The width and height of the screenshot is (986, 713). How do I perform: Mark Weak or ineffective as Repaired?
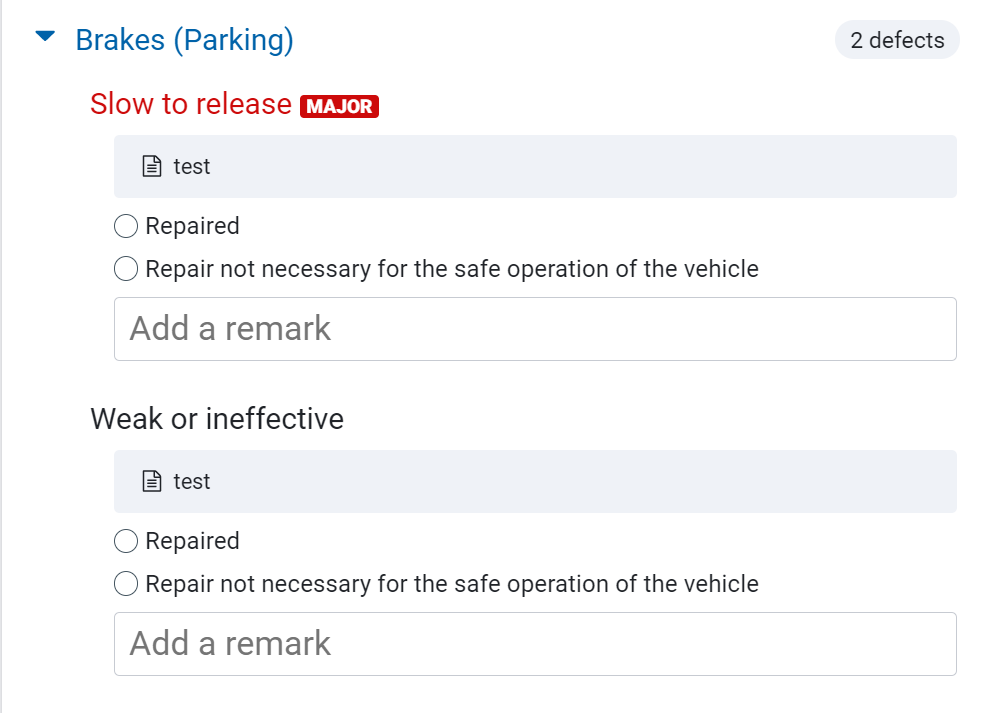126,541
